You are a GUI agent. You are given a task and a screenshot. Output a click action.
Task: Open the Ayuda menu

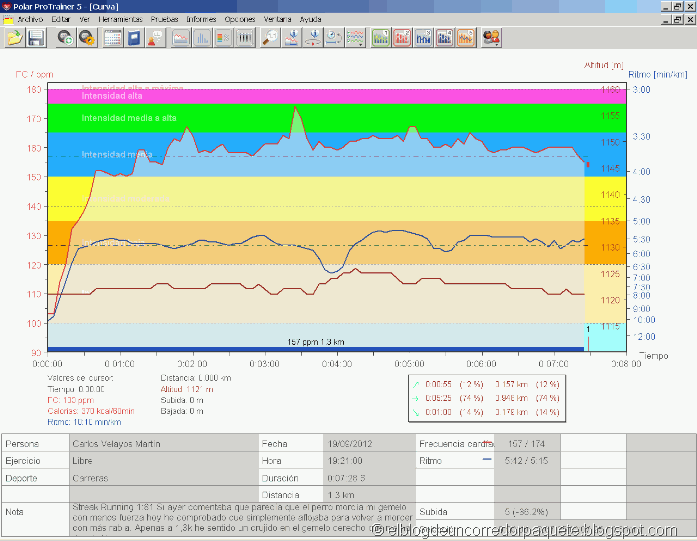310,20
